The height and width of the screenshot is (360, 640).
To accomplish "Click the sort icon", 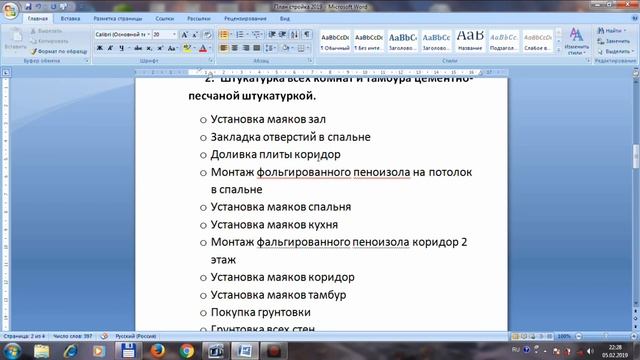I will [x=294, y=35].
